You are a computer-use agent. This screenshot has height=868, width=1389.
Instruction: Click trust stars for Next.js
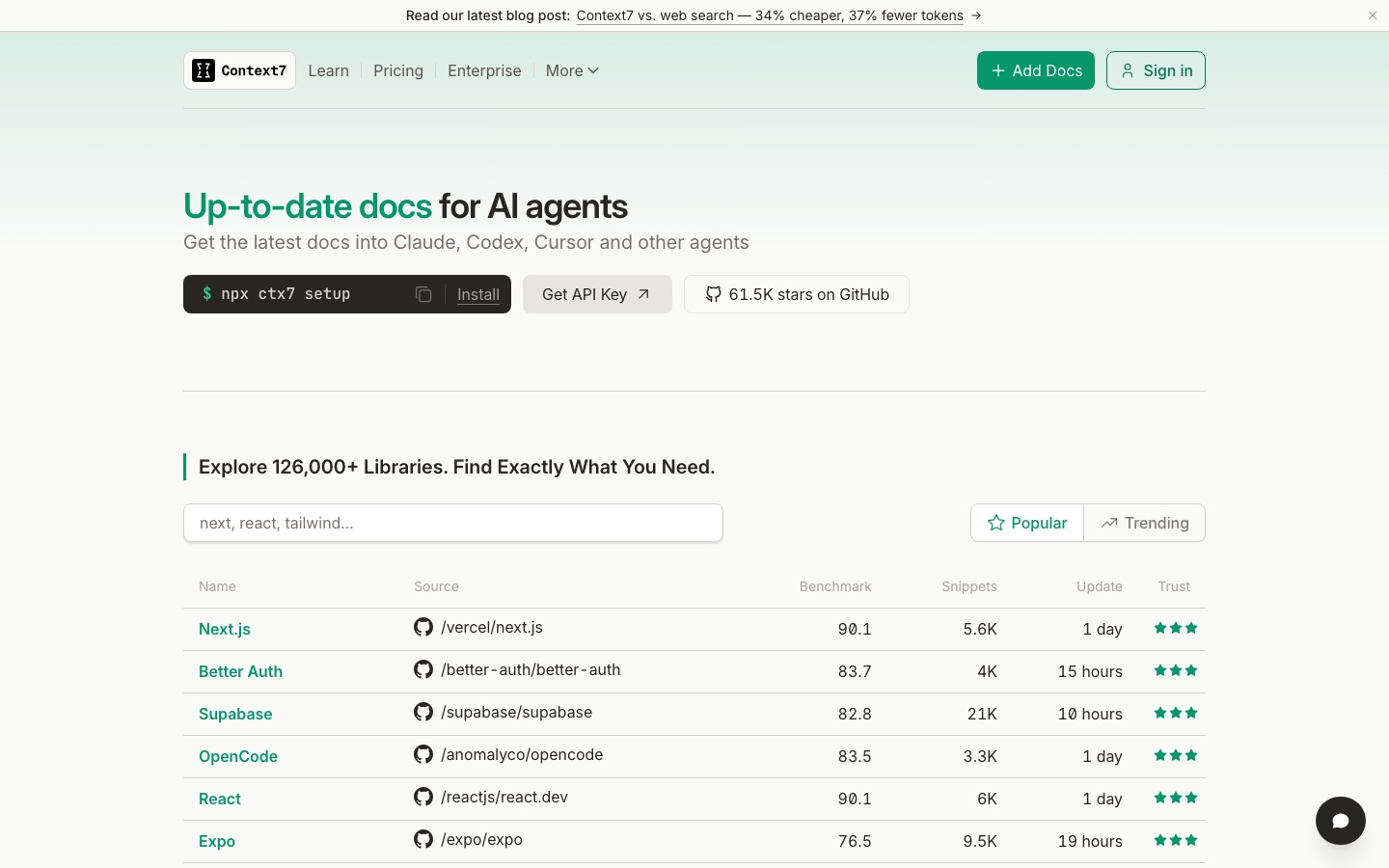[x=1176, y=628]
